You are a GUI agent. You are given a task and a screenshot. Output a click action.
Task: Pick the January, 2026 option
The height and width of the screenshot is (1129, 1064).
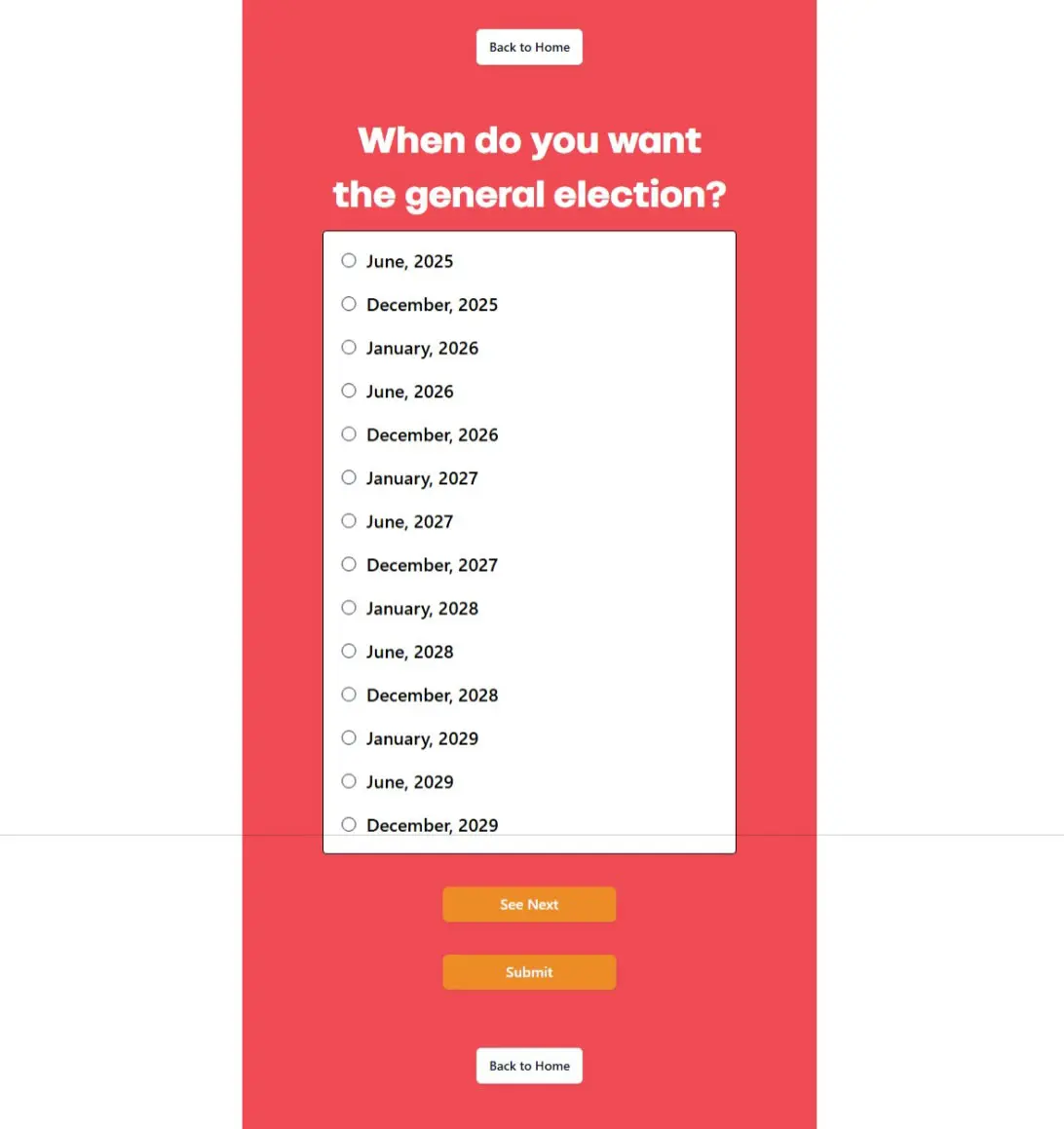coord(349,348)
